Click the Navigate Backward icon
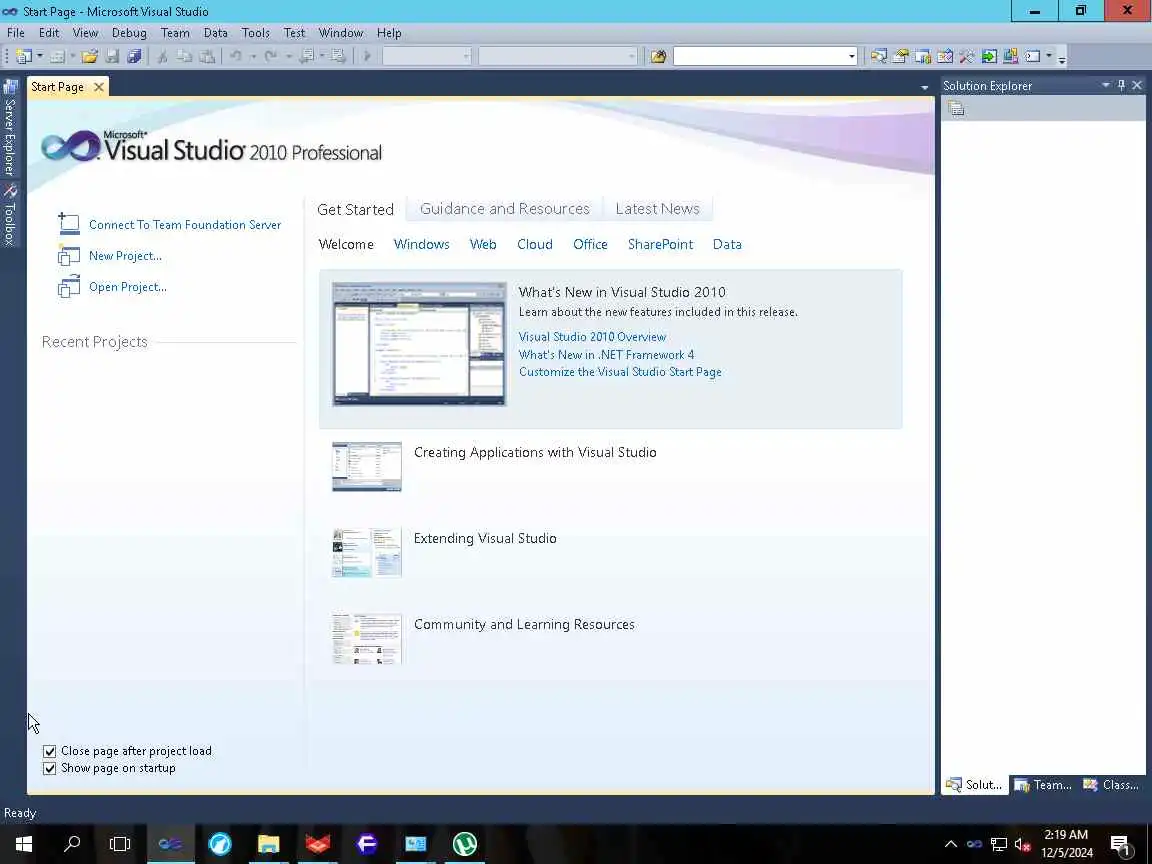Viewport: 1152px width, 864px height. tap(307, 56)
